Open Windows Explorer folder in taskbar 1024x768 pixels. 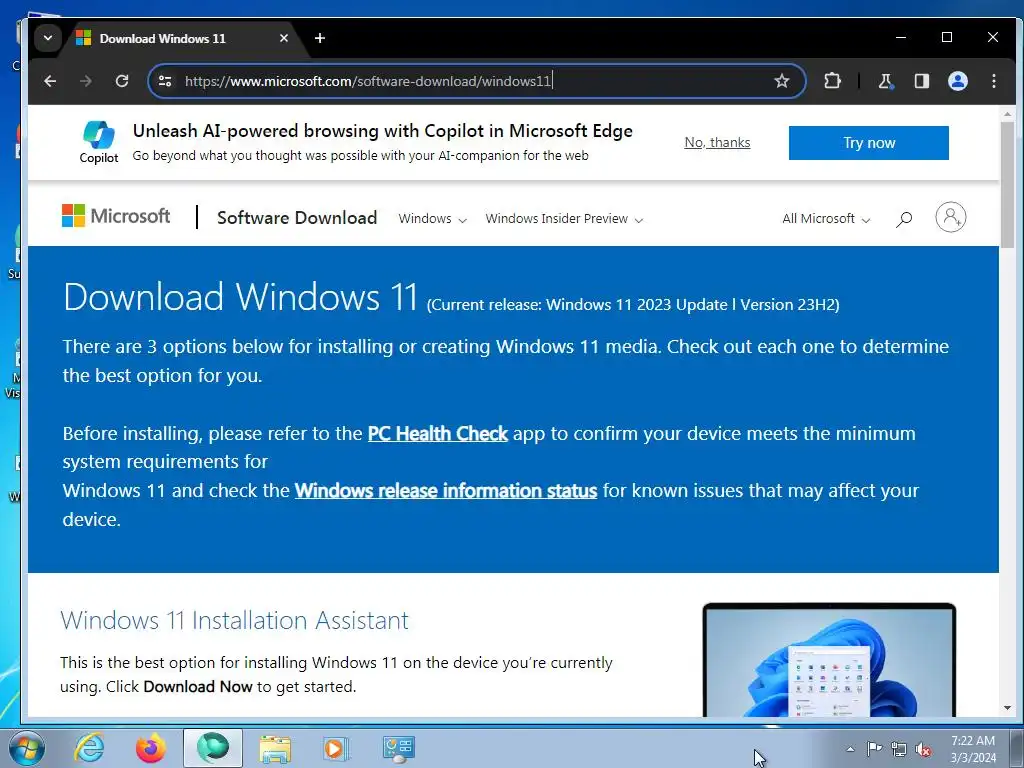(x=275, y=748)
